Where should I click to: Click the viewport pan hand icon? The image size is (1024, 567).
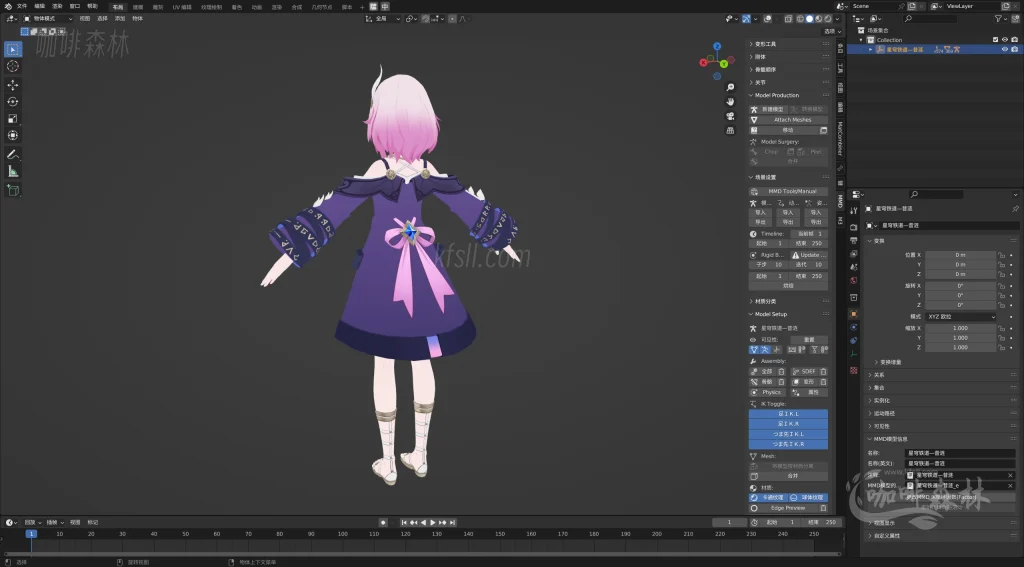click(730, 101)
